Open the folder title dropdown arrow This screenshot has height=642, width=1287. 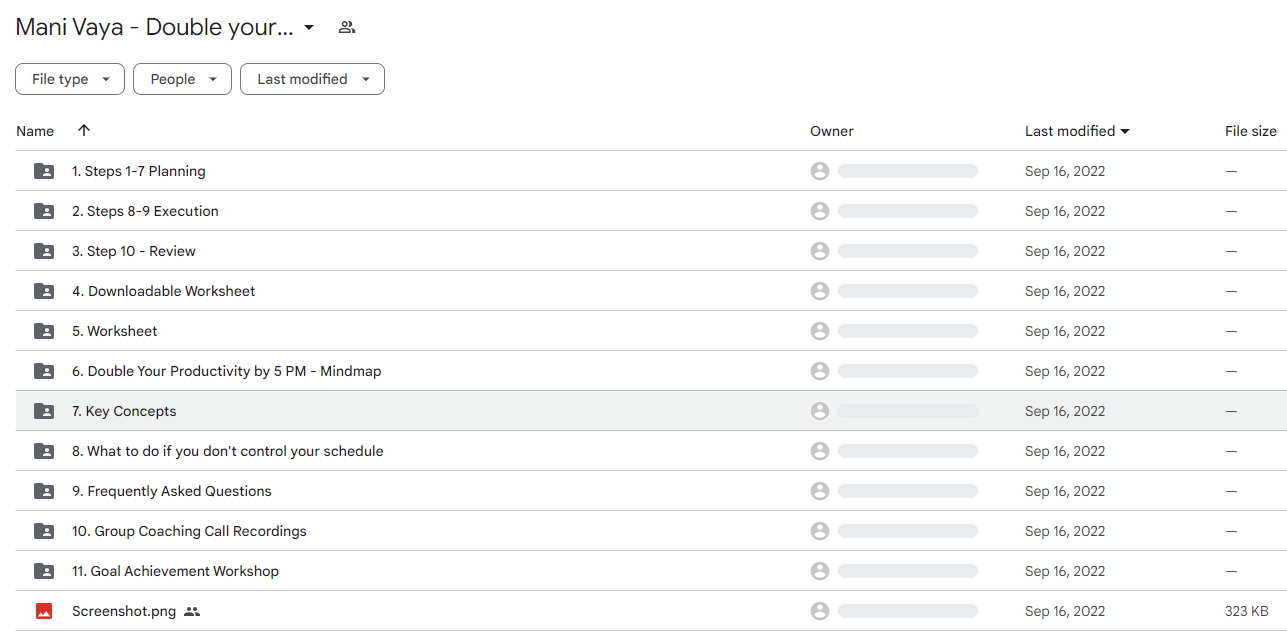pyautogui.click(x=309, y=27)
